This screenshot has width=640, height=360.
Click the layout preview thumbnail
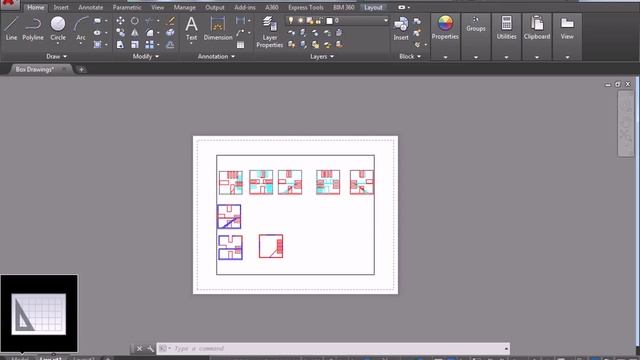click(39, 313)
